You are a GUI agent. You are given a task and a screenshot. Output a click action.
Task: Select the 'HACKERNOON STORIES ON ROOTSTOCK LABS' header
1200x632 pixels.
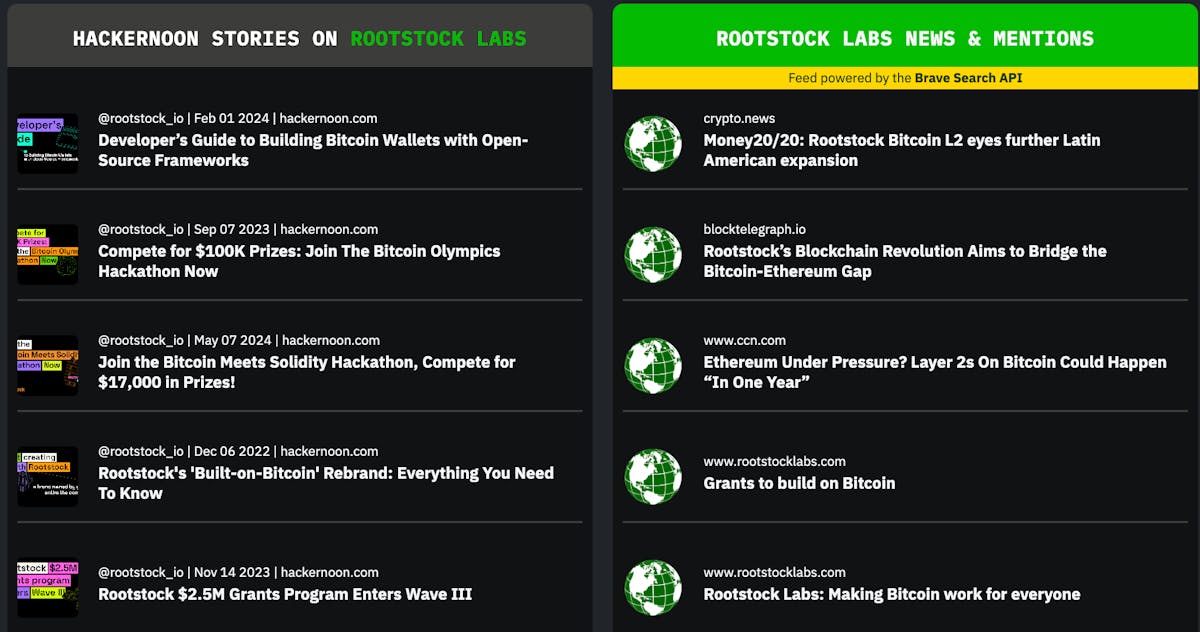tap(298, 39)
